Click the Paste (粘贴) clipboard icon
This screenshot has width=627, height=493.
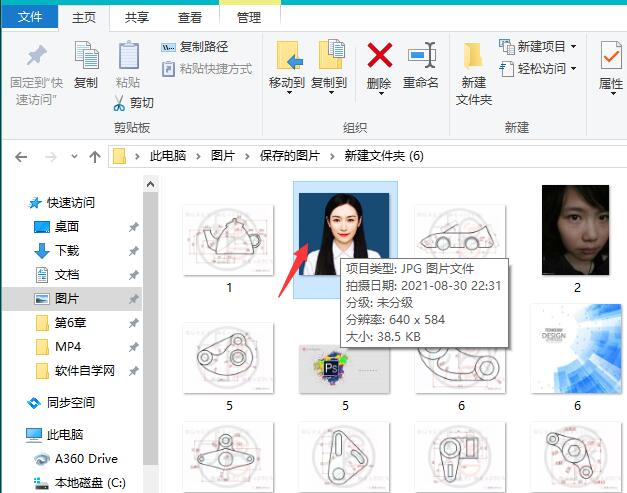click(x=129, y=55)
